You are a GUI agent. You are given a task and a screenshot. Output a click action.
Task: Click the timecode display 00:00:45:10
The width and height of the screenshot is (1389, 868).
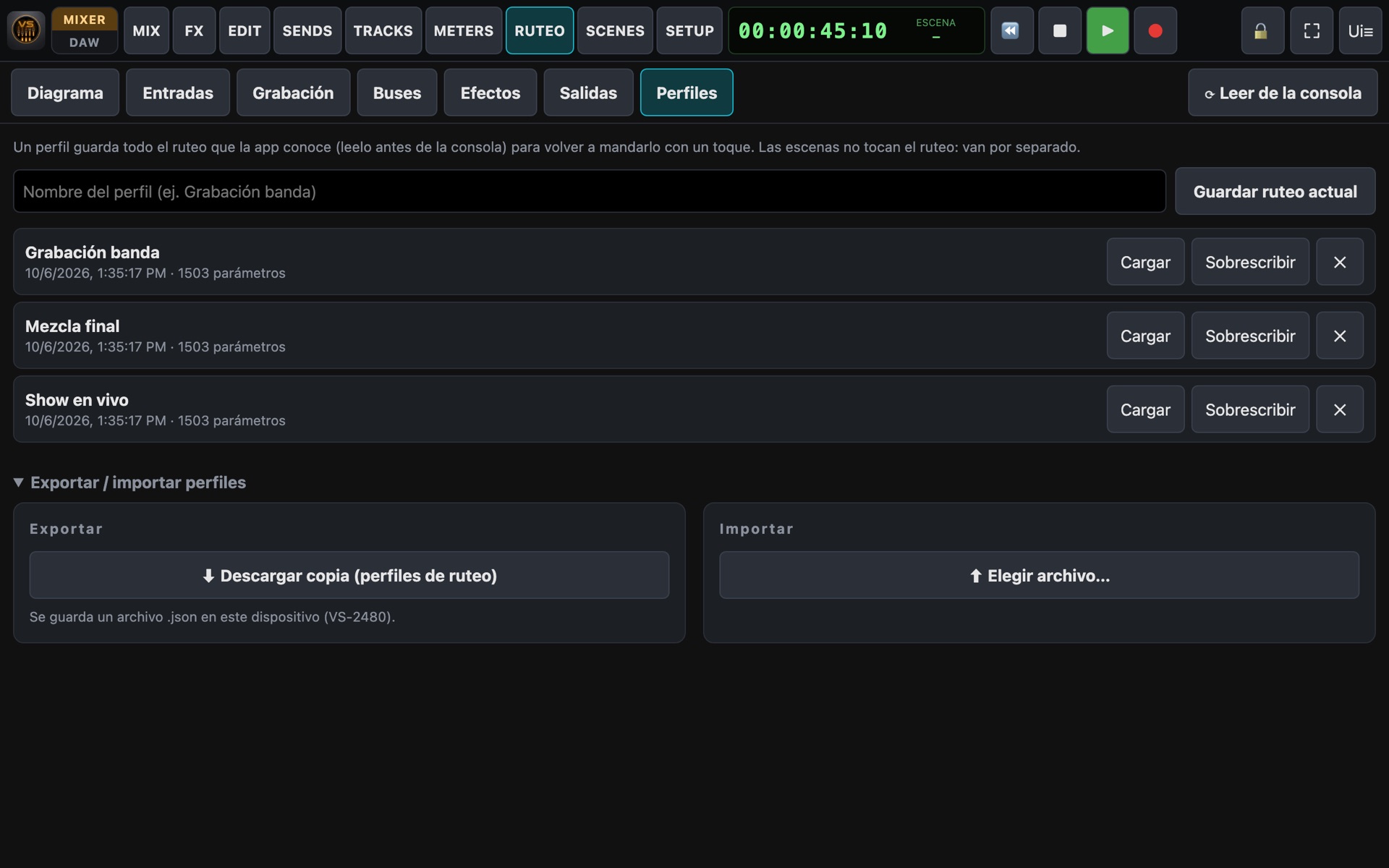tap(812, 30)
